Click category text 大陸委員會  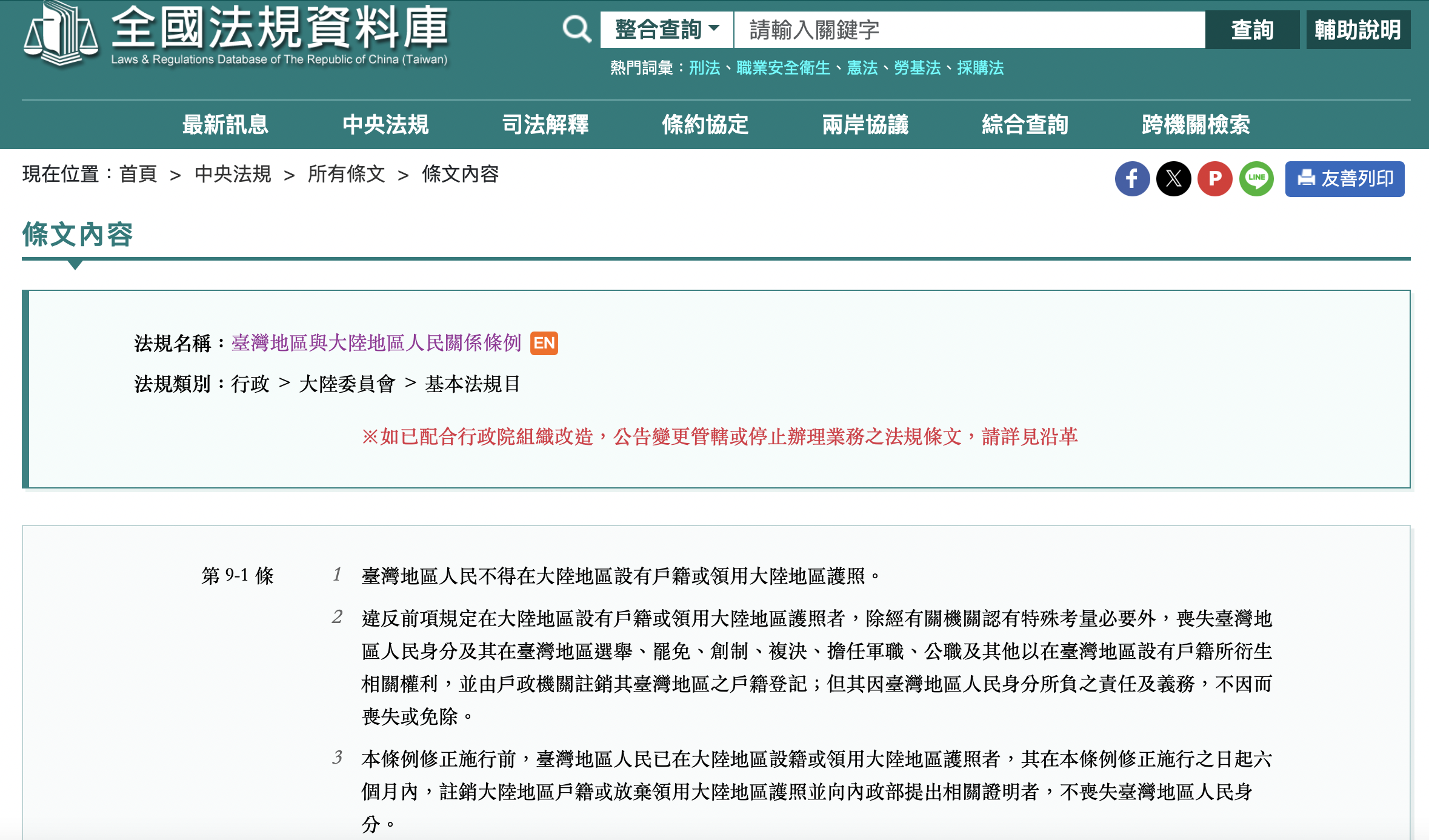[x=347, y=384]
